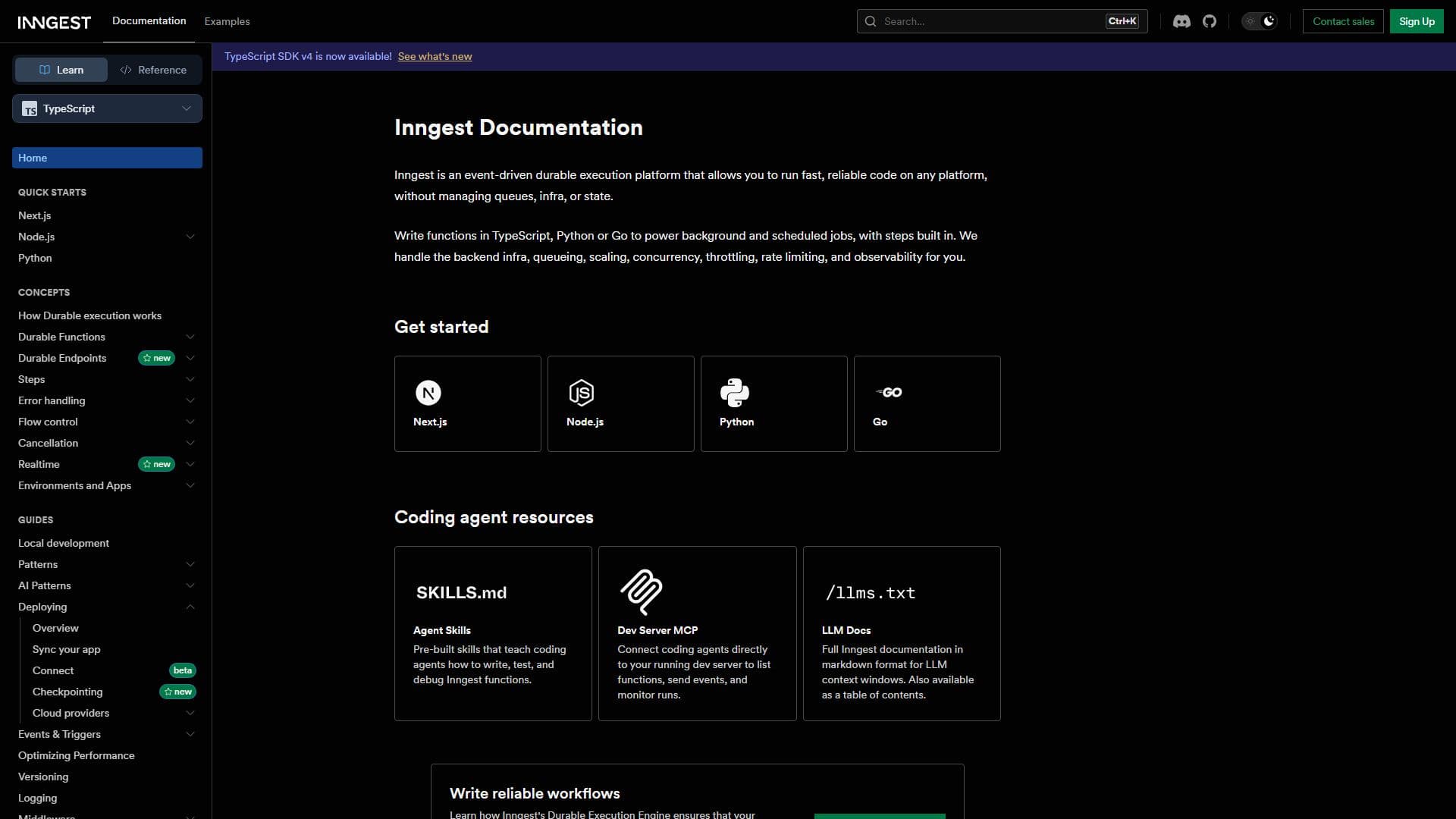Click the new badge beside Realtime

click(157, 464)
